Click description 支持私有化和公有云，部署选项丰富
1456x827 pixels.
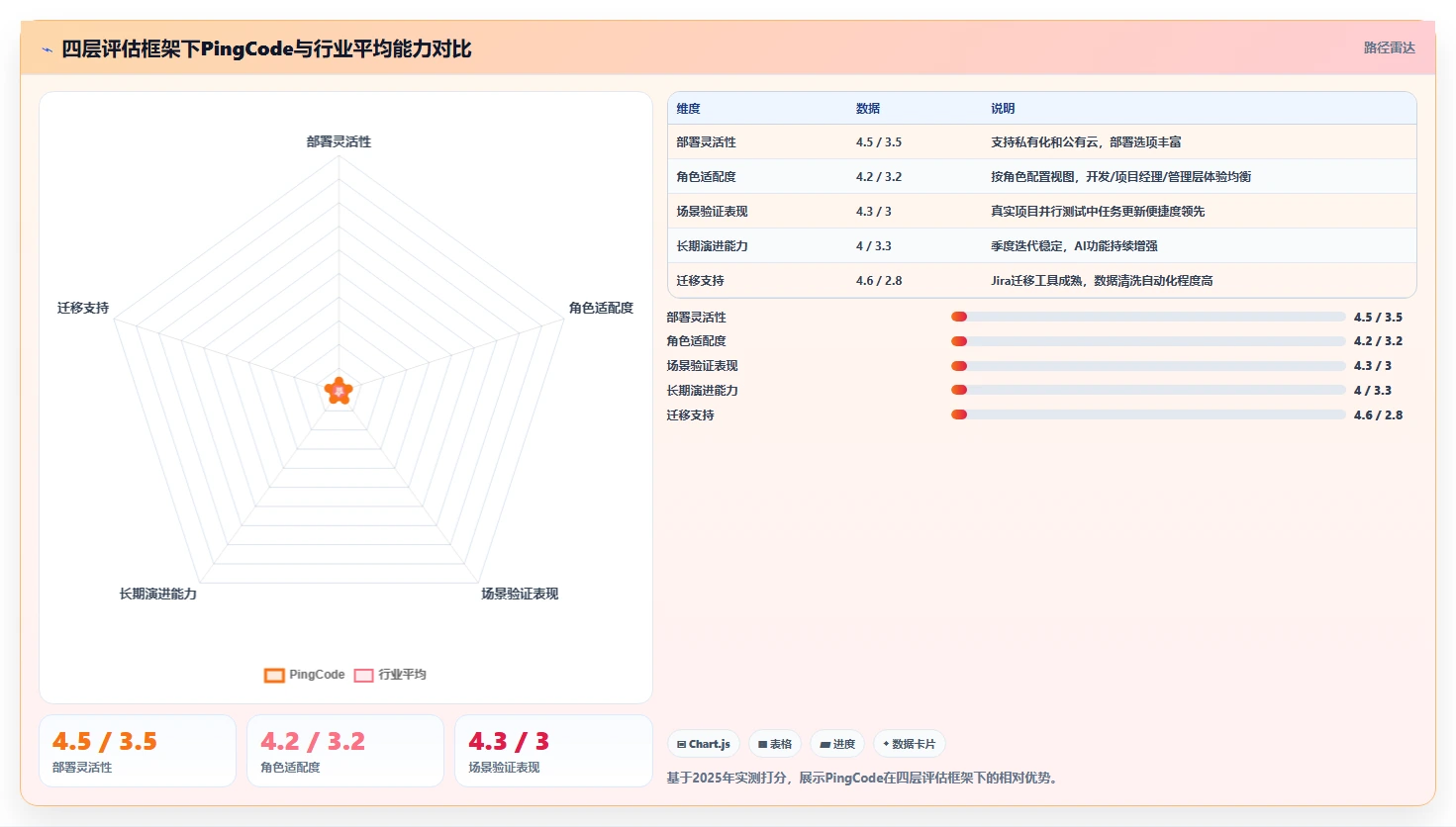pyautogui.click(x=1086, y=142)
